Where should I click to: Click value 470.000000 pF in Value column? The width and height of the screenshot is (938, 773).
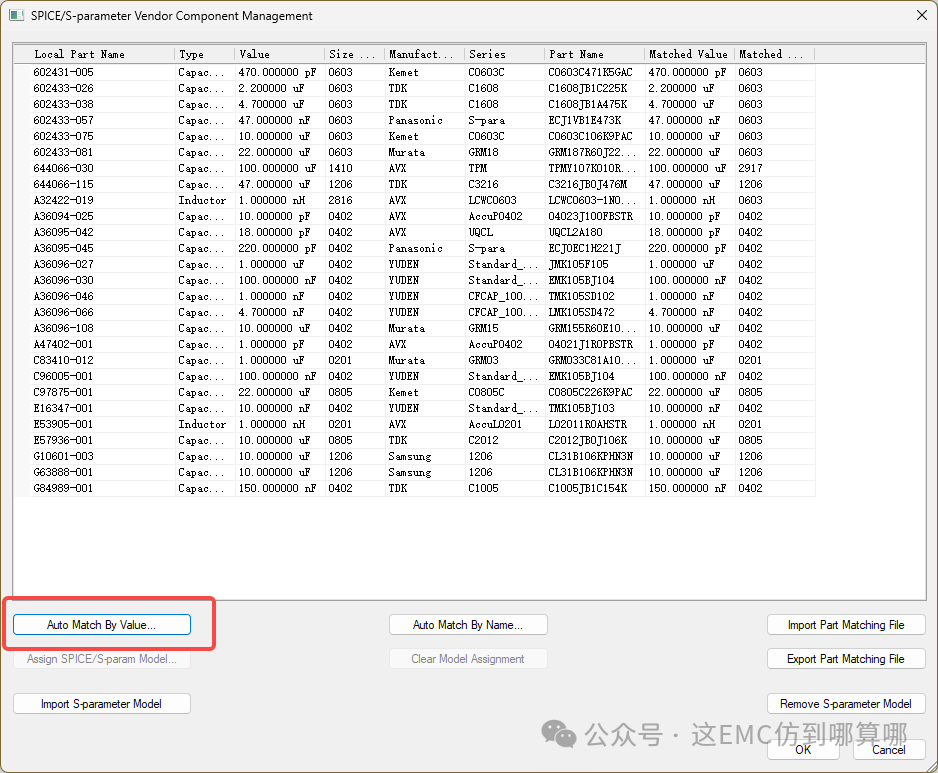278,72
